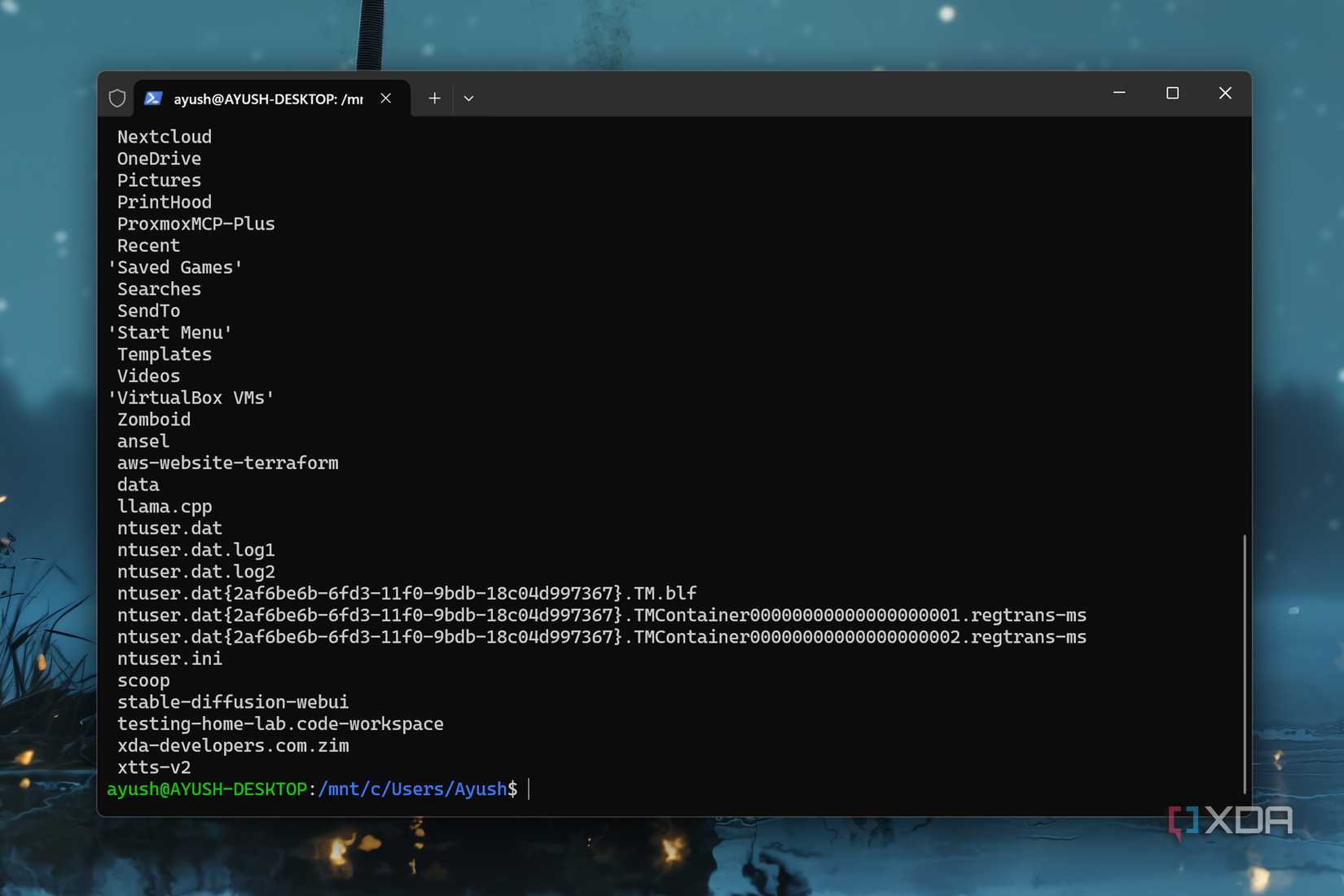Click the Zomboid entry
The image size is (1344, 896).
154,419
